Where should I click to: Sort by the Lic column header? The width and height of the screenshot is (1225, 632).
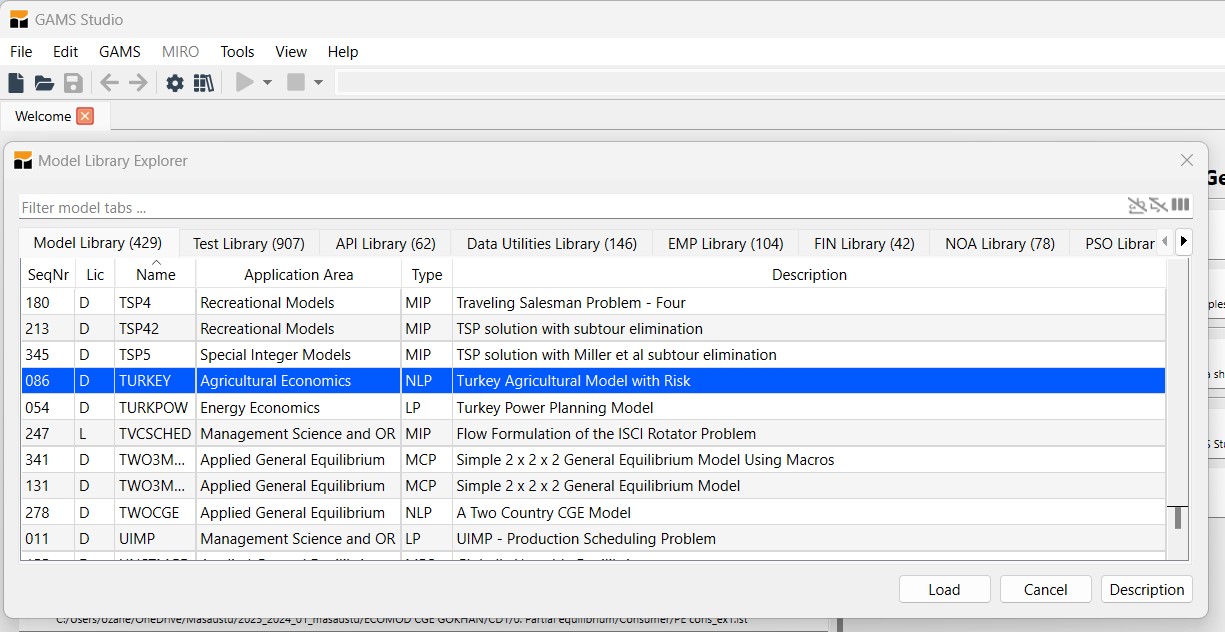[95, 274]
